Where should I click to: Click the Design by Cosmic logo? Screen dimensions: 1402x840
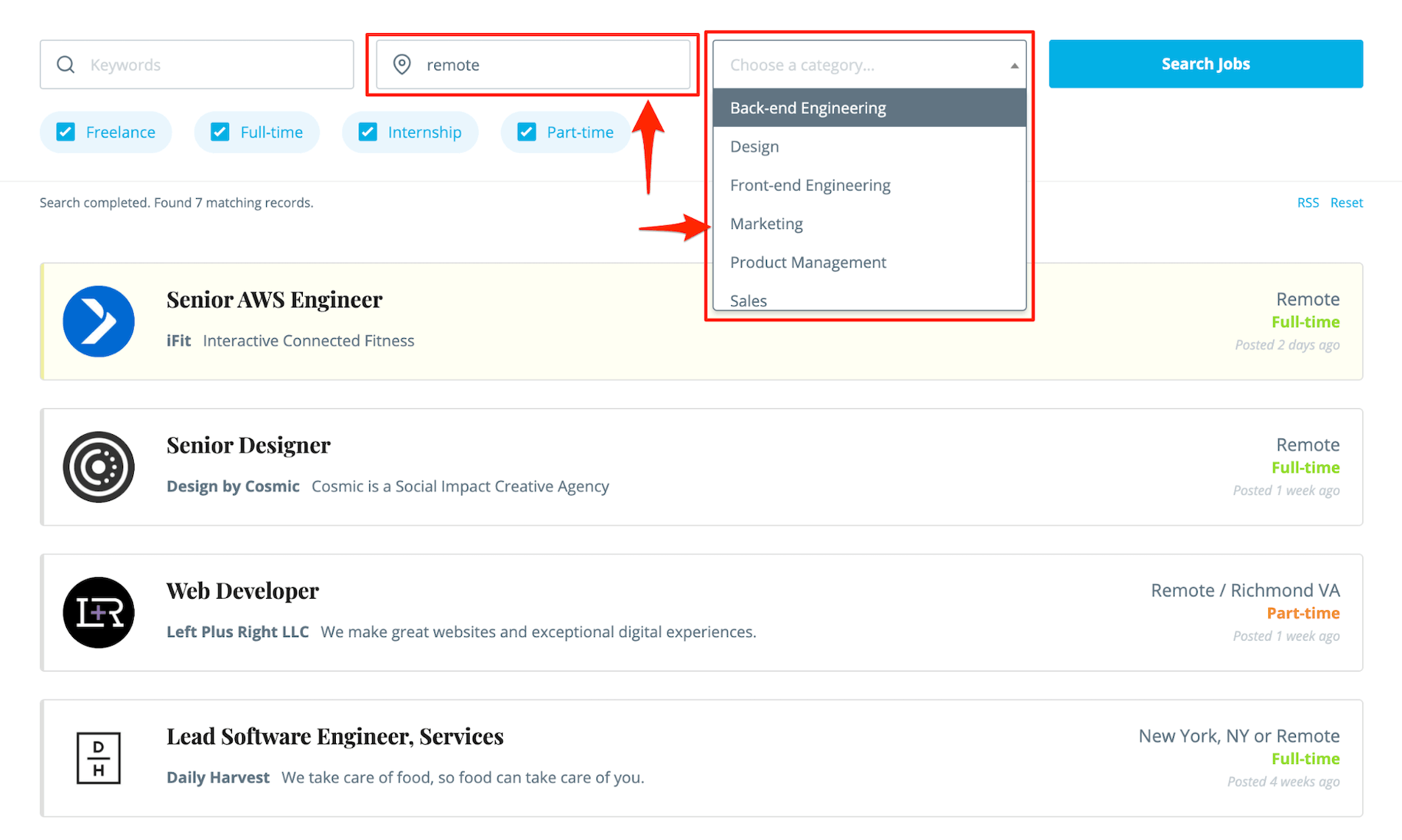tap(98, 467)
